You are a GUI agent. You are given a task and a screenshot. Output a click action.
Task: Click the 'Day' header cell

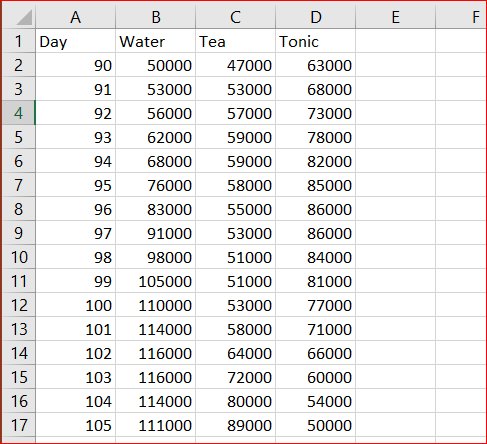pos(75,41)
